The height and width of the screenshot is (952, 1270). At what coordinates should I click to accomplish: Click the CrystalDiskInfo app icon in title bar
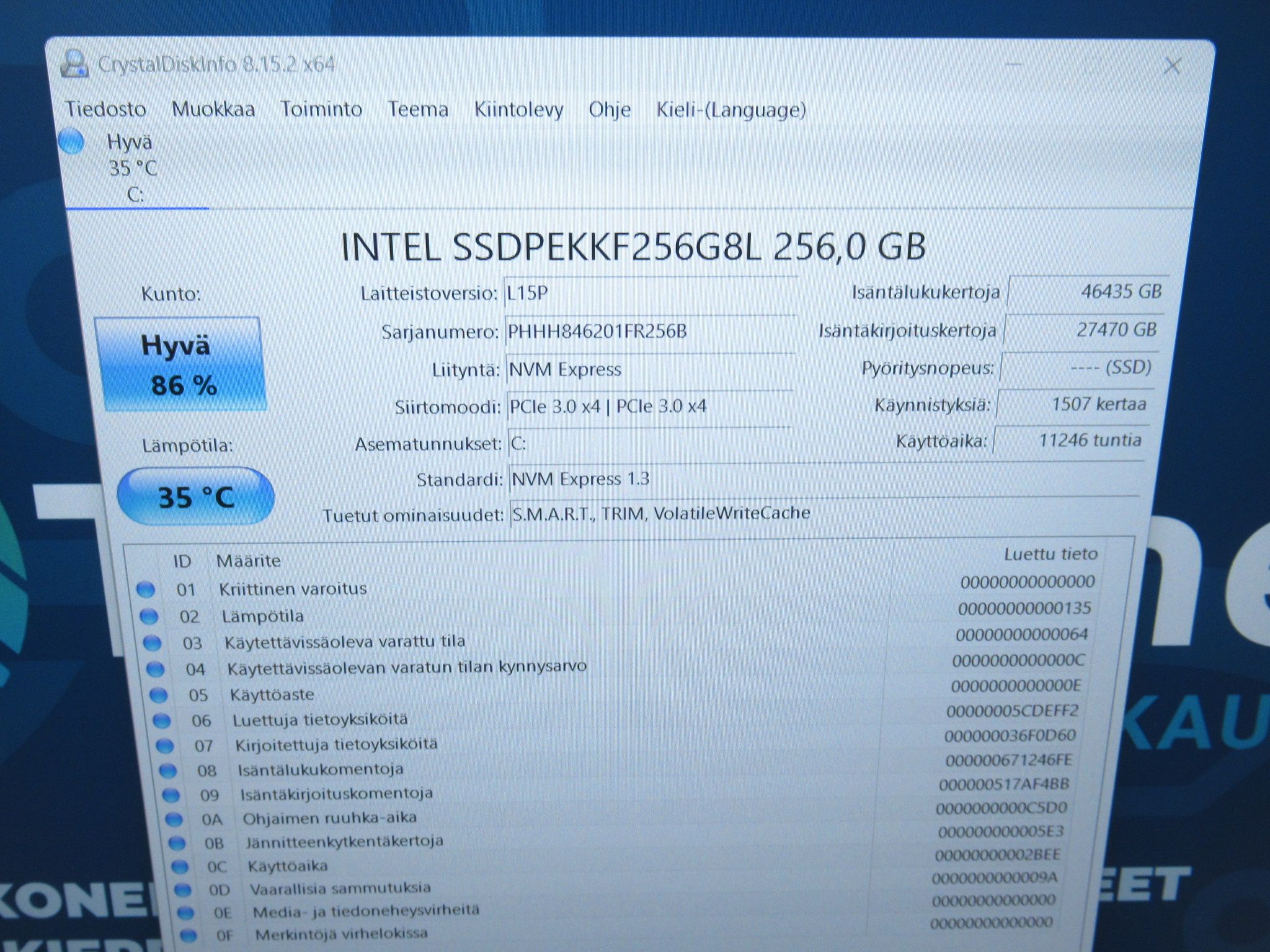coord(75,64)
